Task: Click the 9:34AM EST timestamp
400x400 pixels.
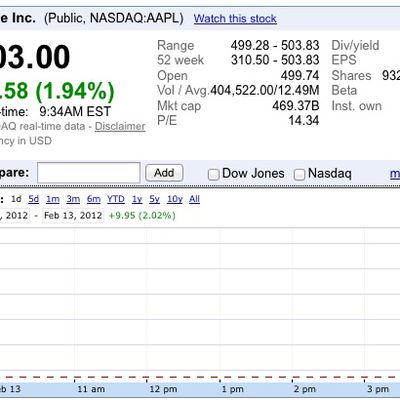Action: tap(75, 111)
